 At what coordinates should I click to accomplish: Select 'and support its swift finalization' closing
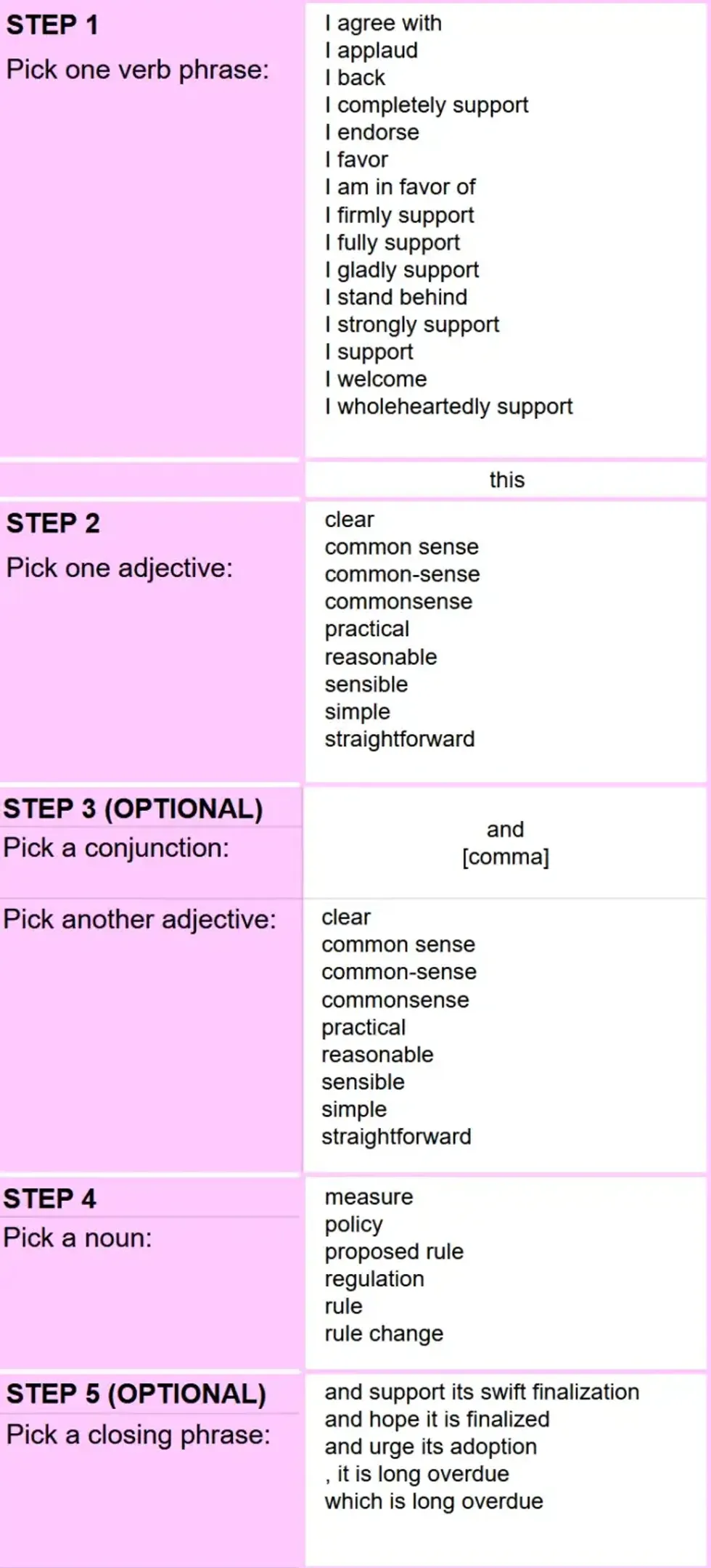482,1392
